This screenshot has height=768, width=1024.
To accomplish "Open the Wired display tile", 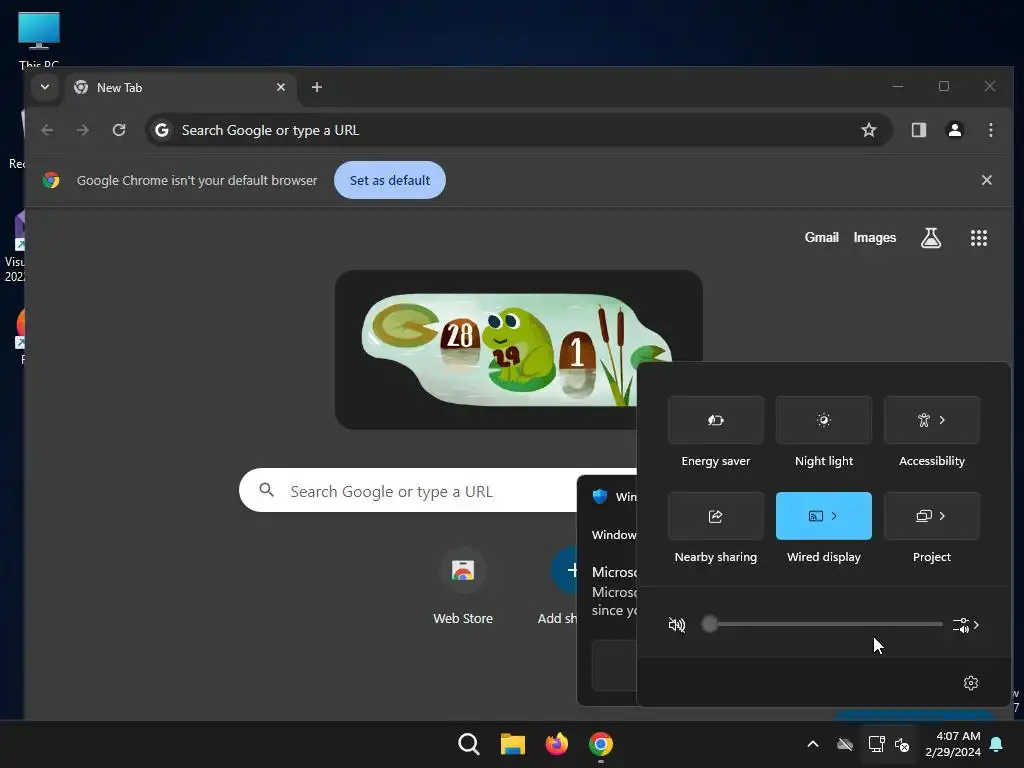I will [824, 516].
